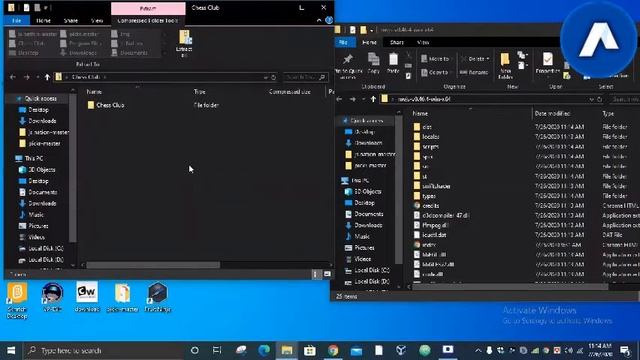Switch to large icons view in Chess Club window
Image resolution: width=640 pixels, height=360 pixels.
click(327, 274)
